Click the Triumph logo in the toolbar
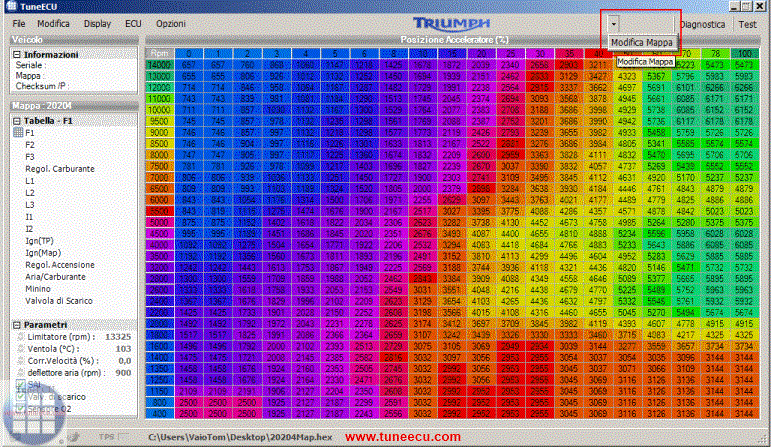Screen dimensions: 771x447 451,24
